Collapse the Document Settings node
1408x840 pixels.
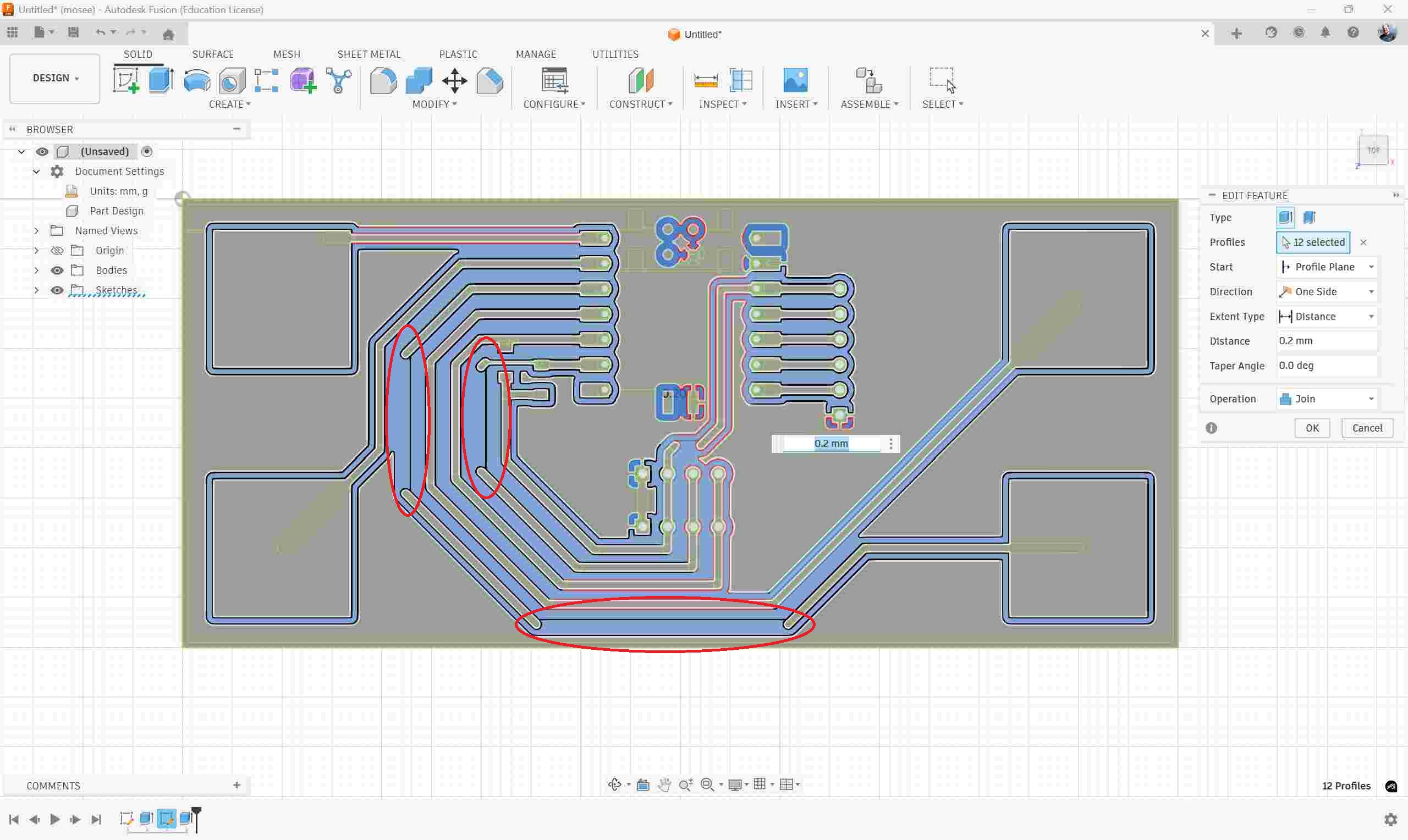point(36,172)
